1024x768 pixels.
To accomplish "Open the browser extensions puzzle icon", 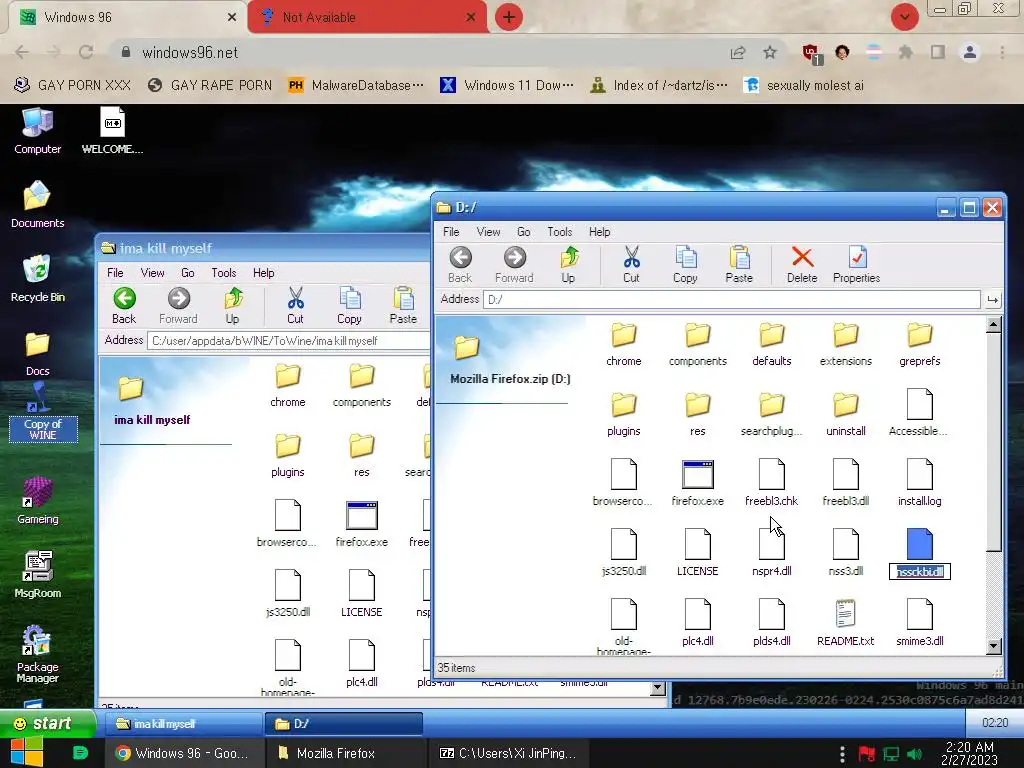I will (905, 52).
